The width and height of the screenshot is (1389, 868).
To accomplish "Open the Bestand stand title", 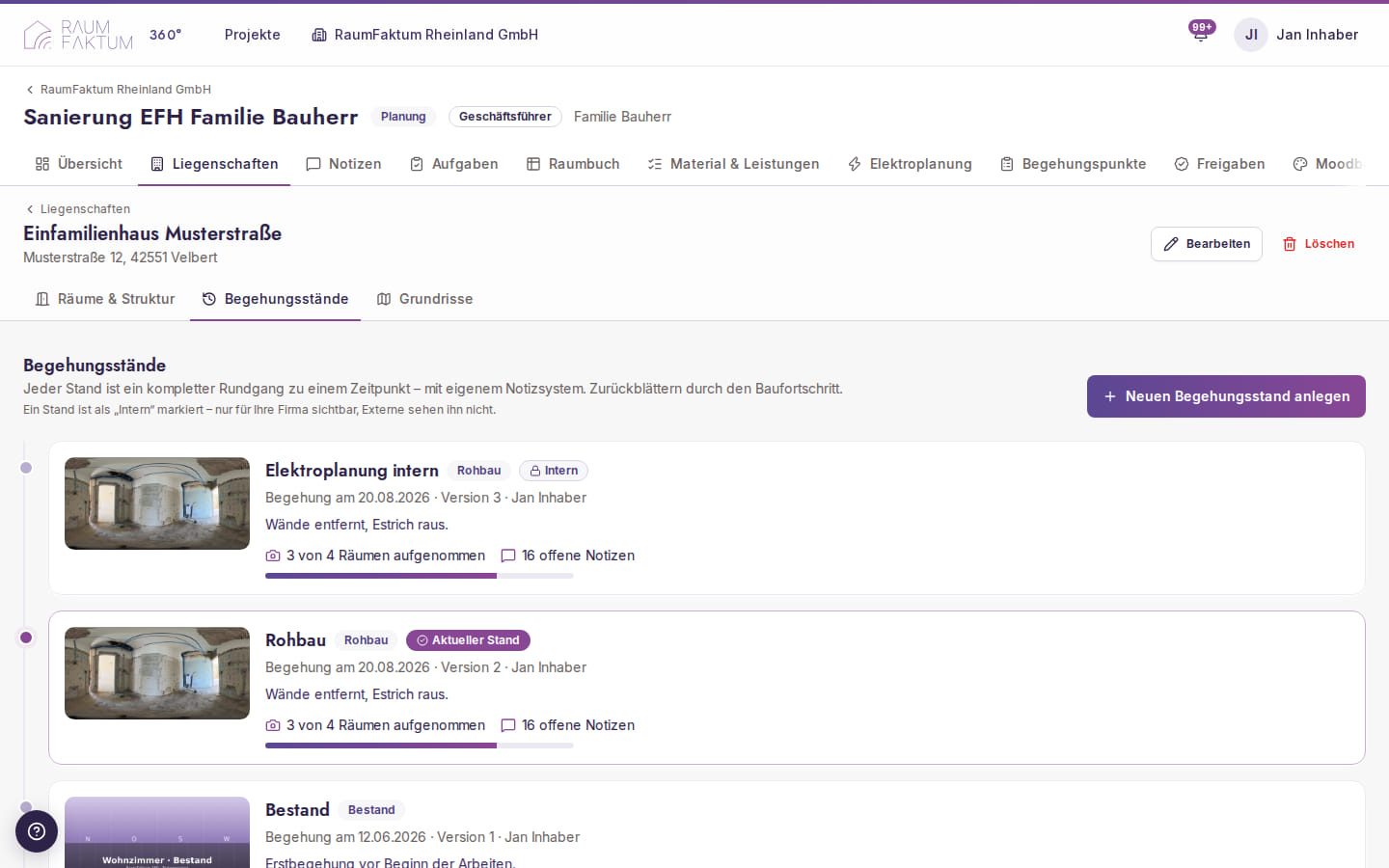I will [297, 810].
